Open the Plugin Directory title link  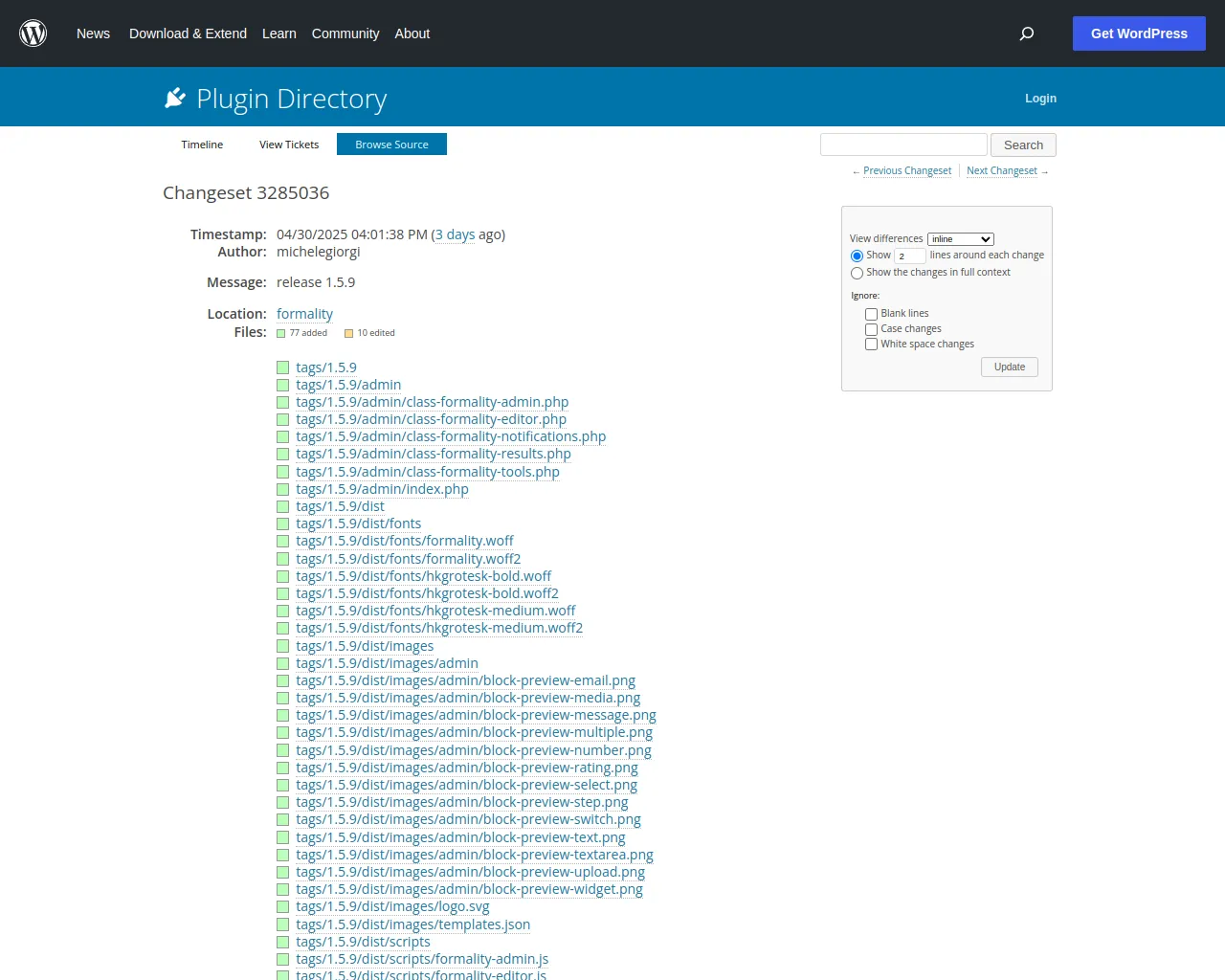tap(291, 99)
